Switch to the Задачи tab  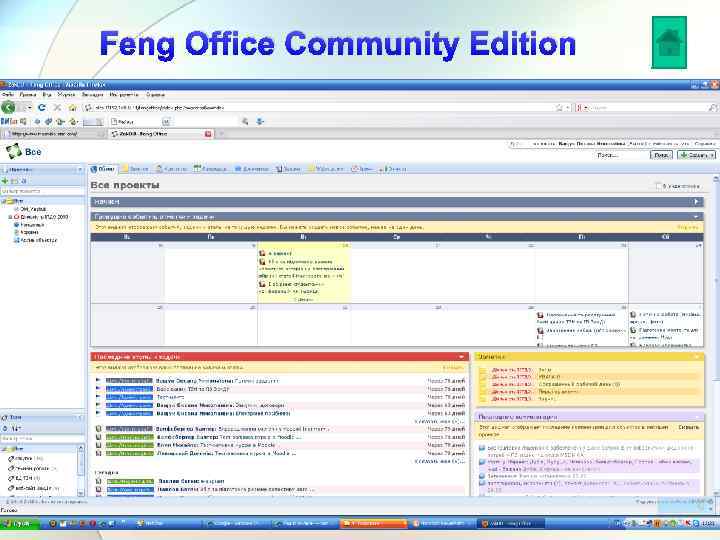pos(288,169)
